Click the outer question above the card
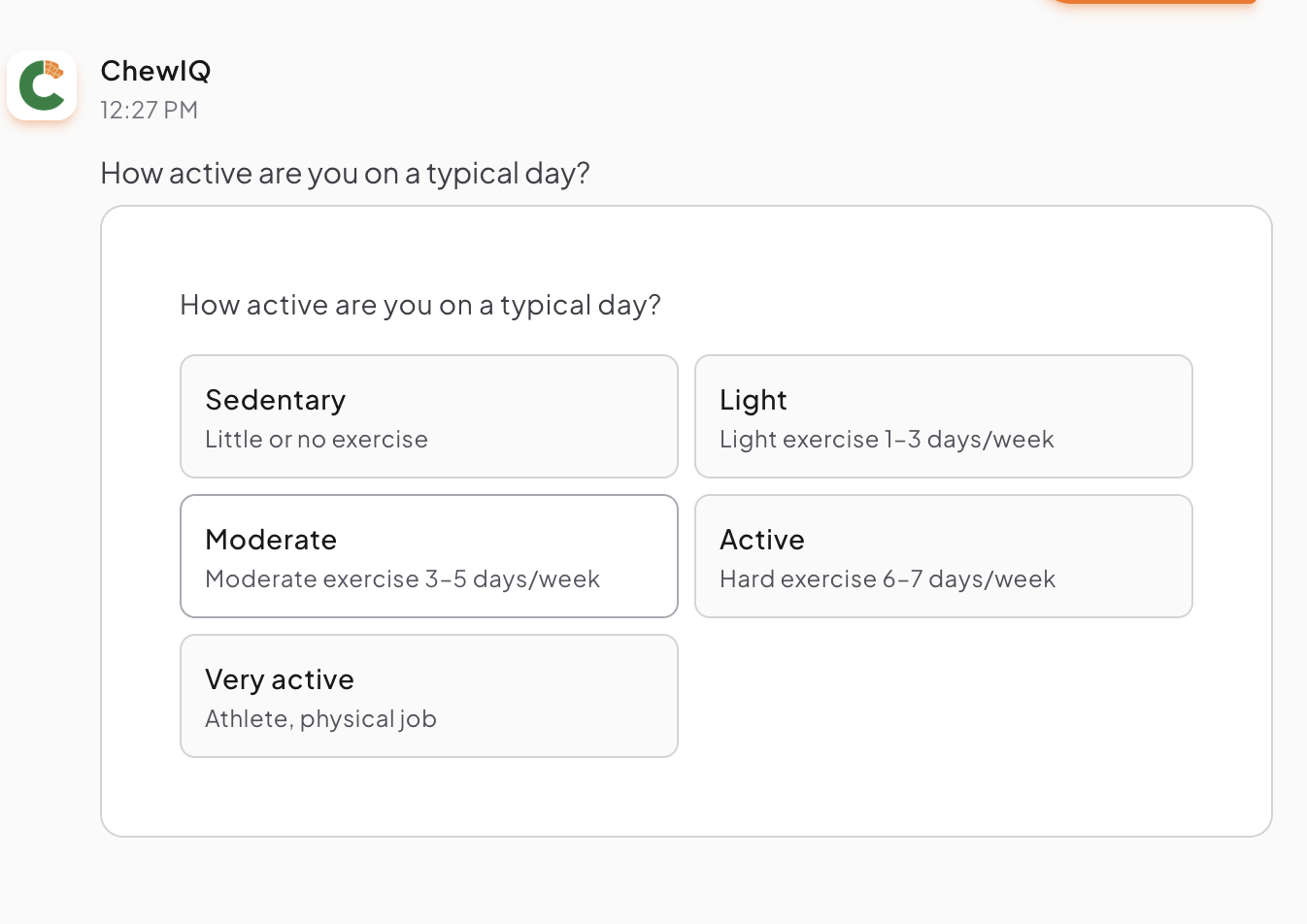 (x=345, y=173)
